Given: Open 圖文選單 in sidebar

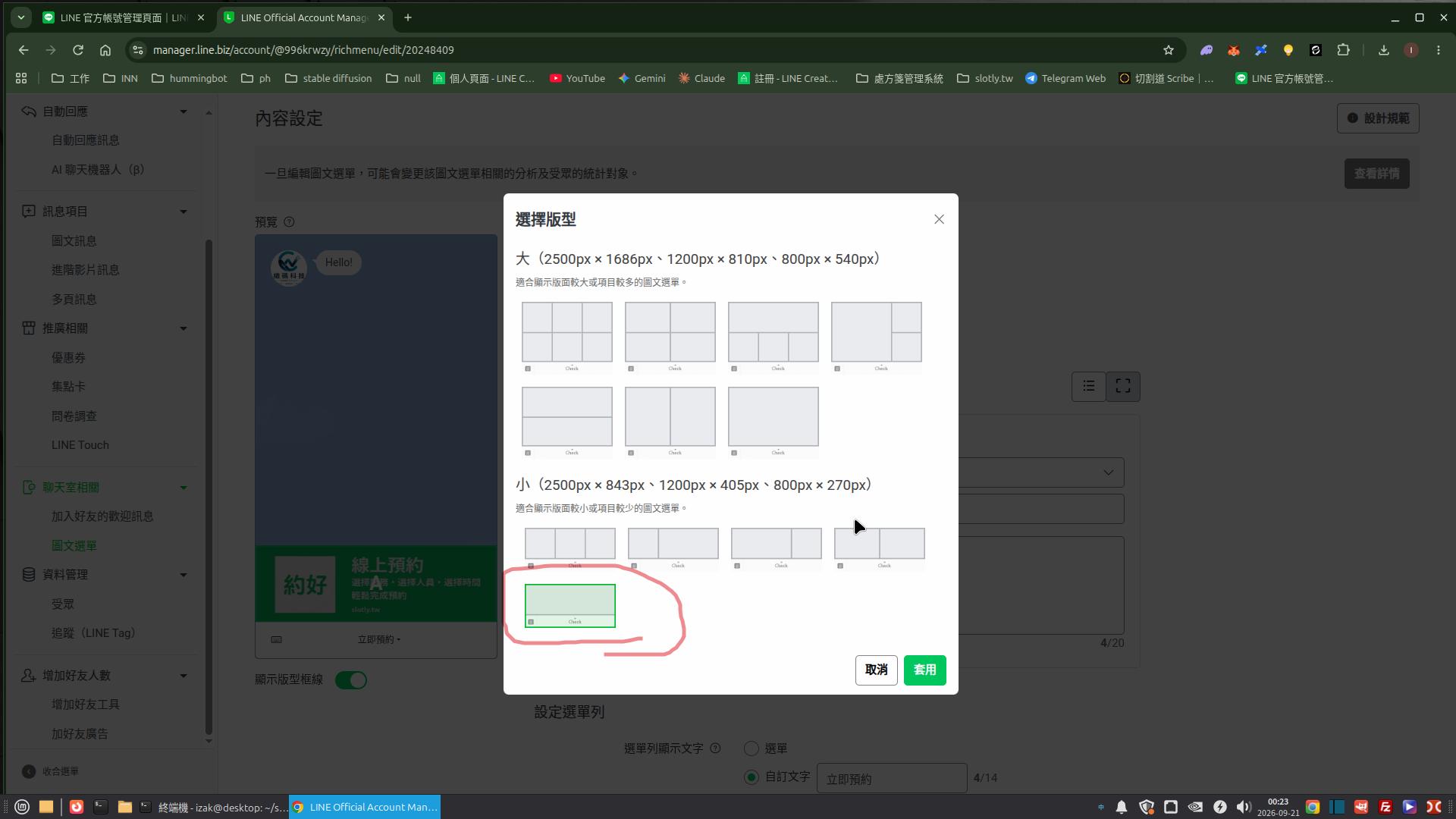Looking at the screenshot, I should click(74, 546).
